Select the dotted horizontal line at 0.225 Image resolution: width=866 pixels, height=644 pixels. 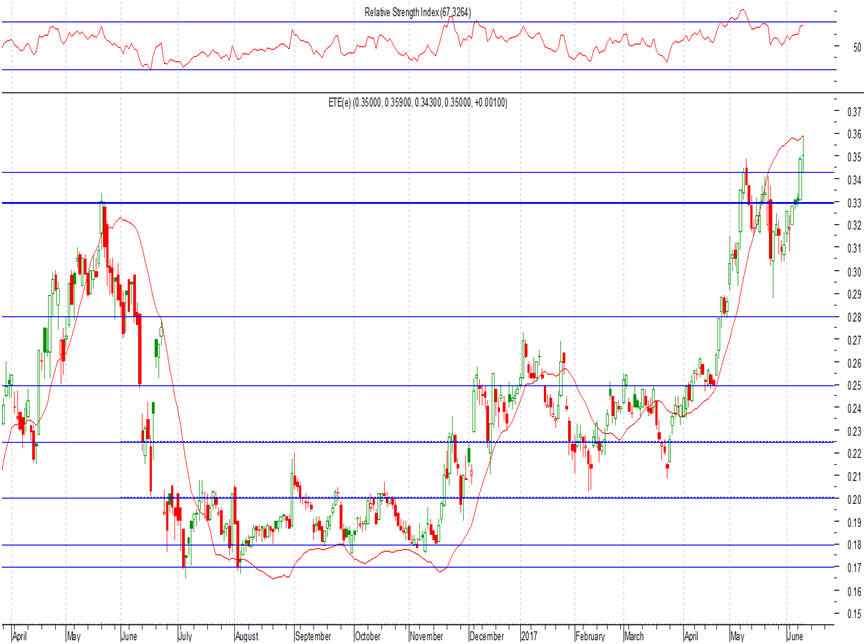[x=475, y=442]
